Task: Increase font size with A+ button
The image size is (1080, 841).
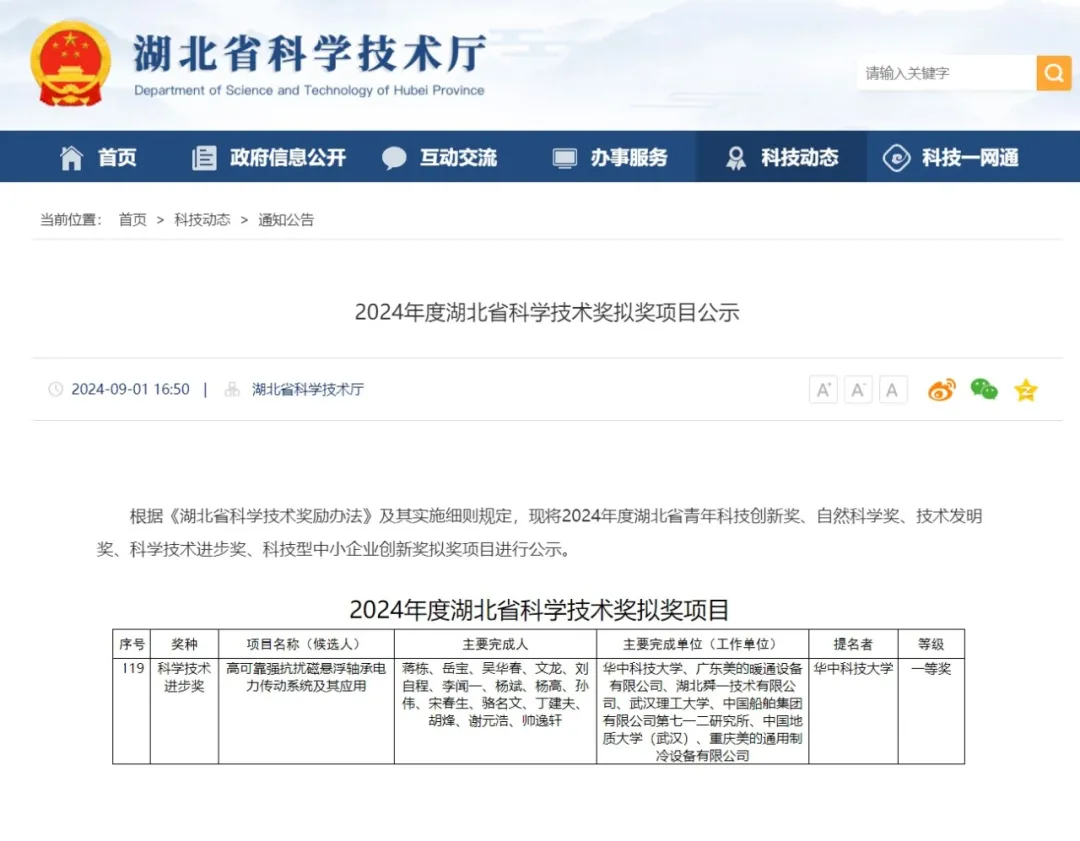Action: pos(823,390)
